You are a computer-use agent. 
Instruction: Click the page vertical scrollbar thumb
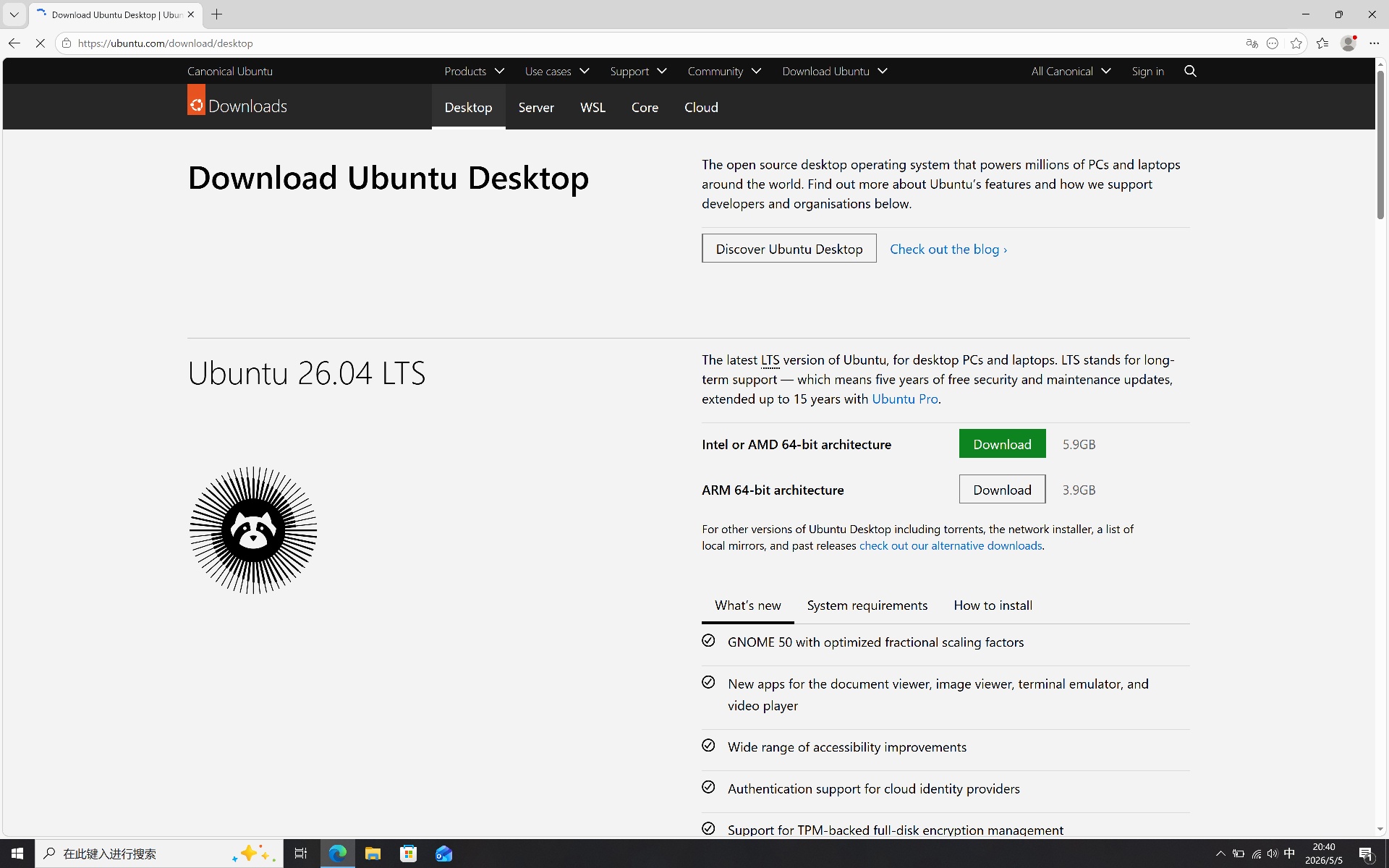(x=1380, y=145)
